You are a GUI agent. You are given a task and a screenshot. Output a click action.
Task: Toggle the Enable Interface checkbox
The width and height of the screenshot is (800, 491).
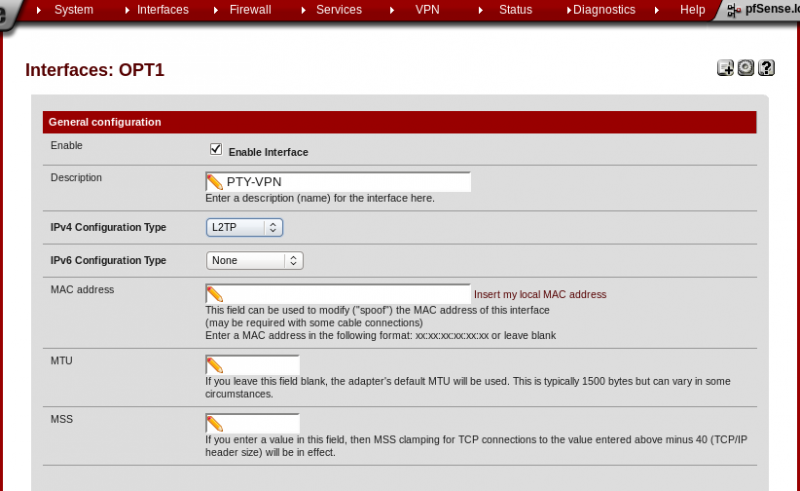(x=216, y=149)
